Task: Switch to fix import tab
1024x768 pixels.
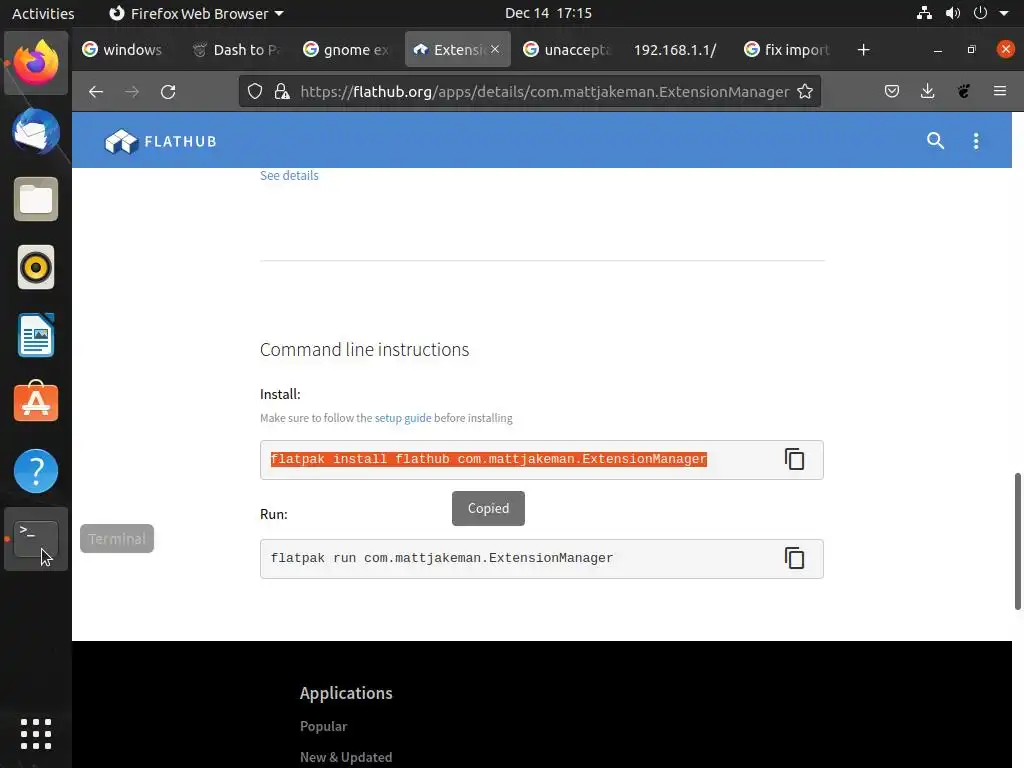Action: (x=787, y=50)
